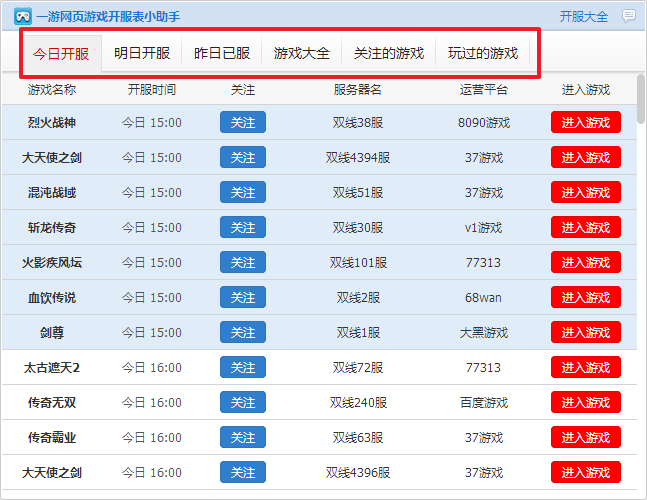
Task: Select the 剑尊 game name
Action: 52,333
